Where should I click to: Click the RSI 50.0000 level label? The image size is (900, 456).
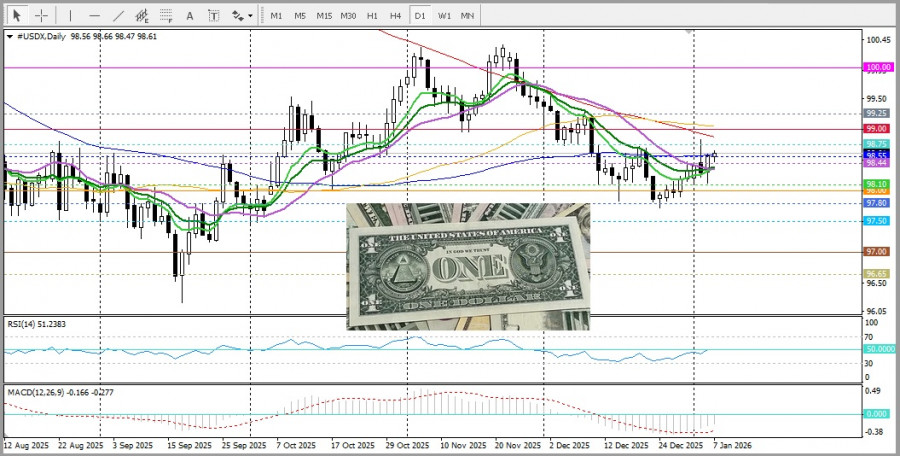tap(879, 349)
